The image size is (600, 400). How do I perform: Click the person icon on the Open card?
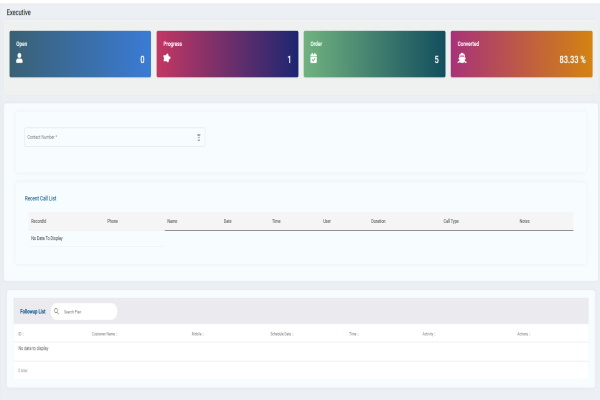(19, 59)
